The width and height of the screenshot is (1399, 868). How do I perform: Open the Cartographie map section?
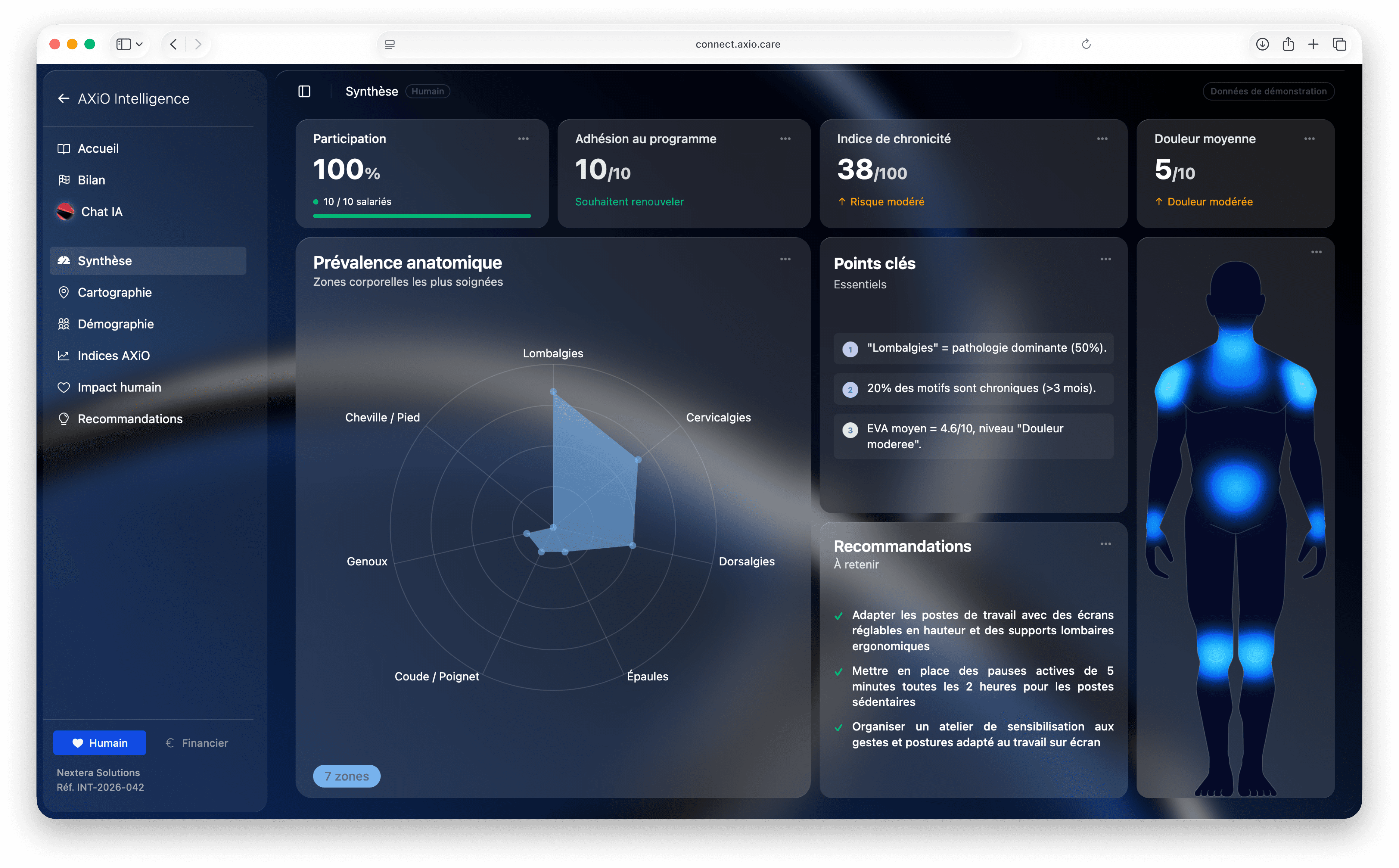coord(114,292)
